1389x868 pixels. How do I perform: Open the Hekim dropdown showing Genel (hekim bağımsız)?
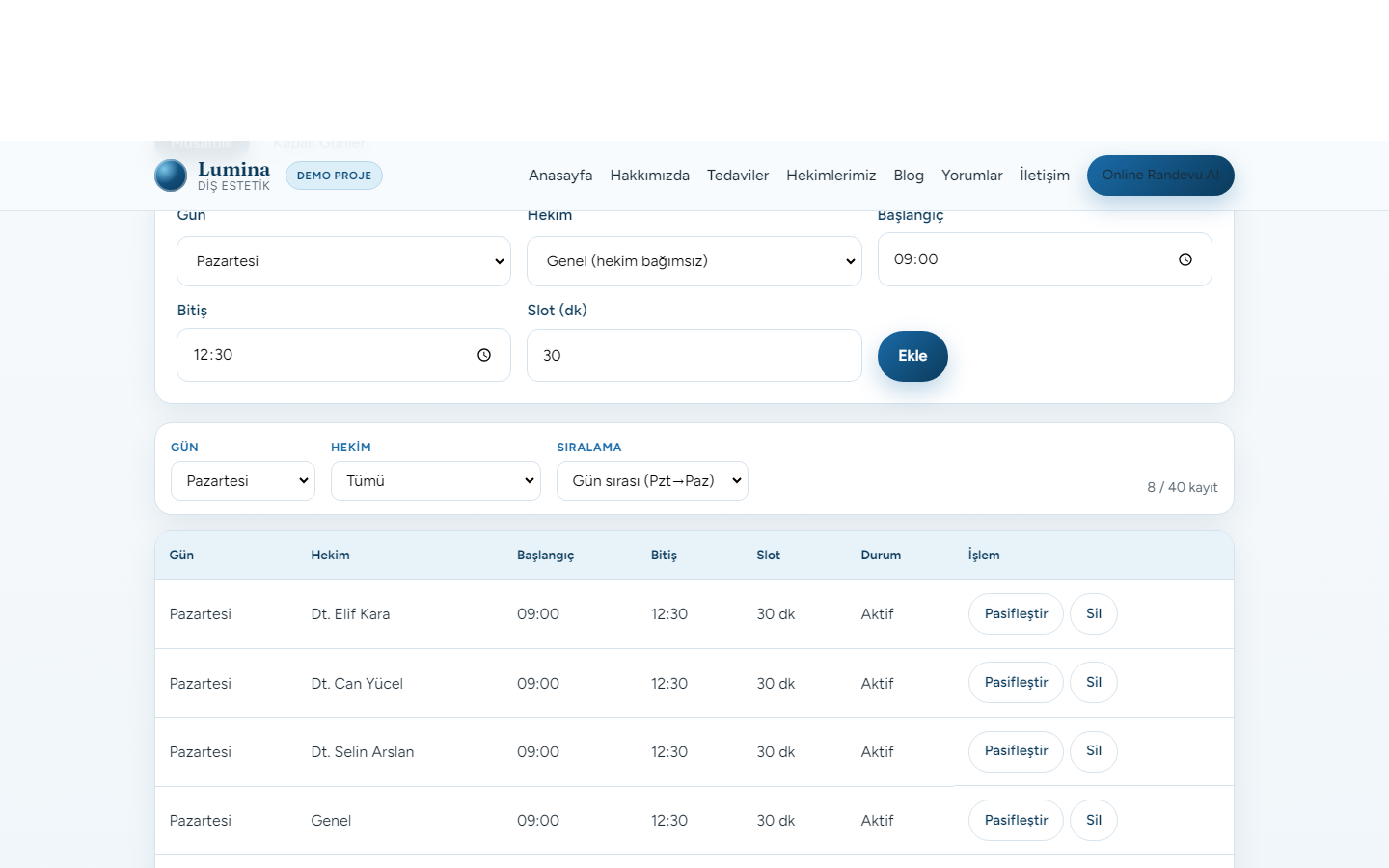(694, 261)
